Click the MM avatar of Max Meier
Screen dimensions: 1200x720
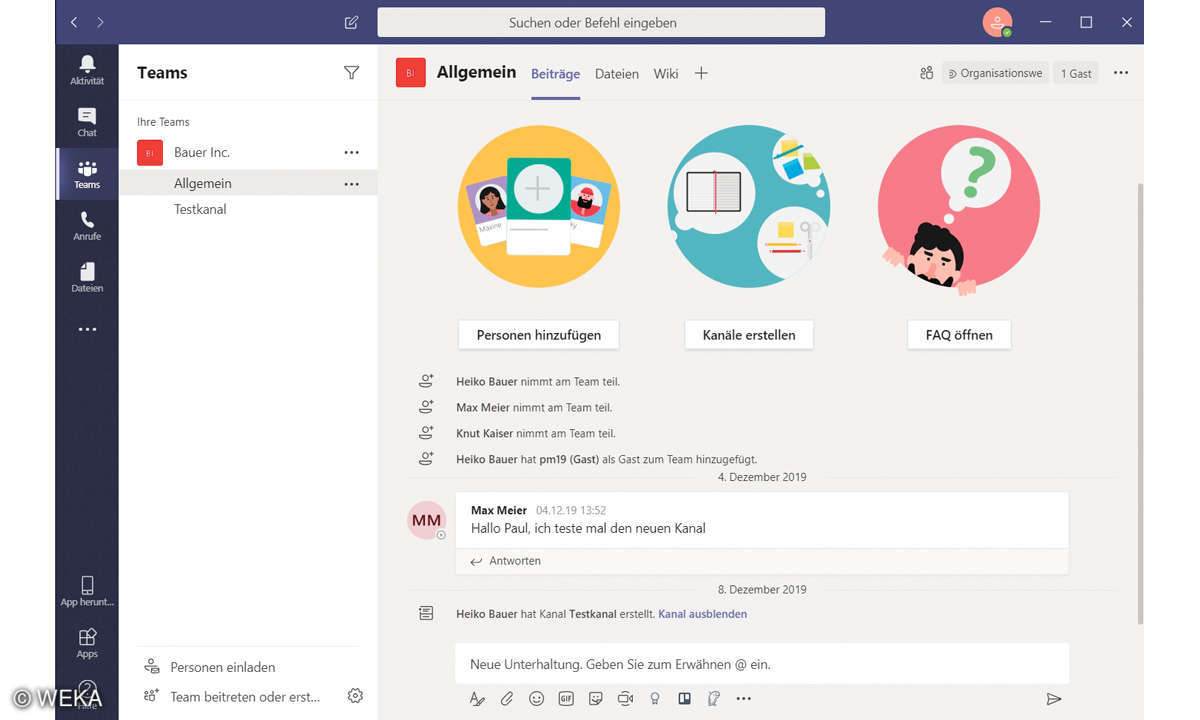(x=427, y=520)
